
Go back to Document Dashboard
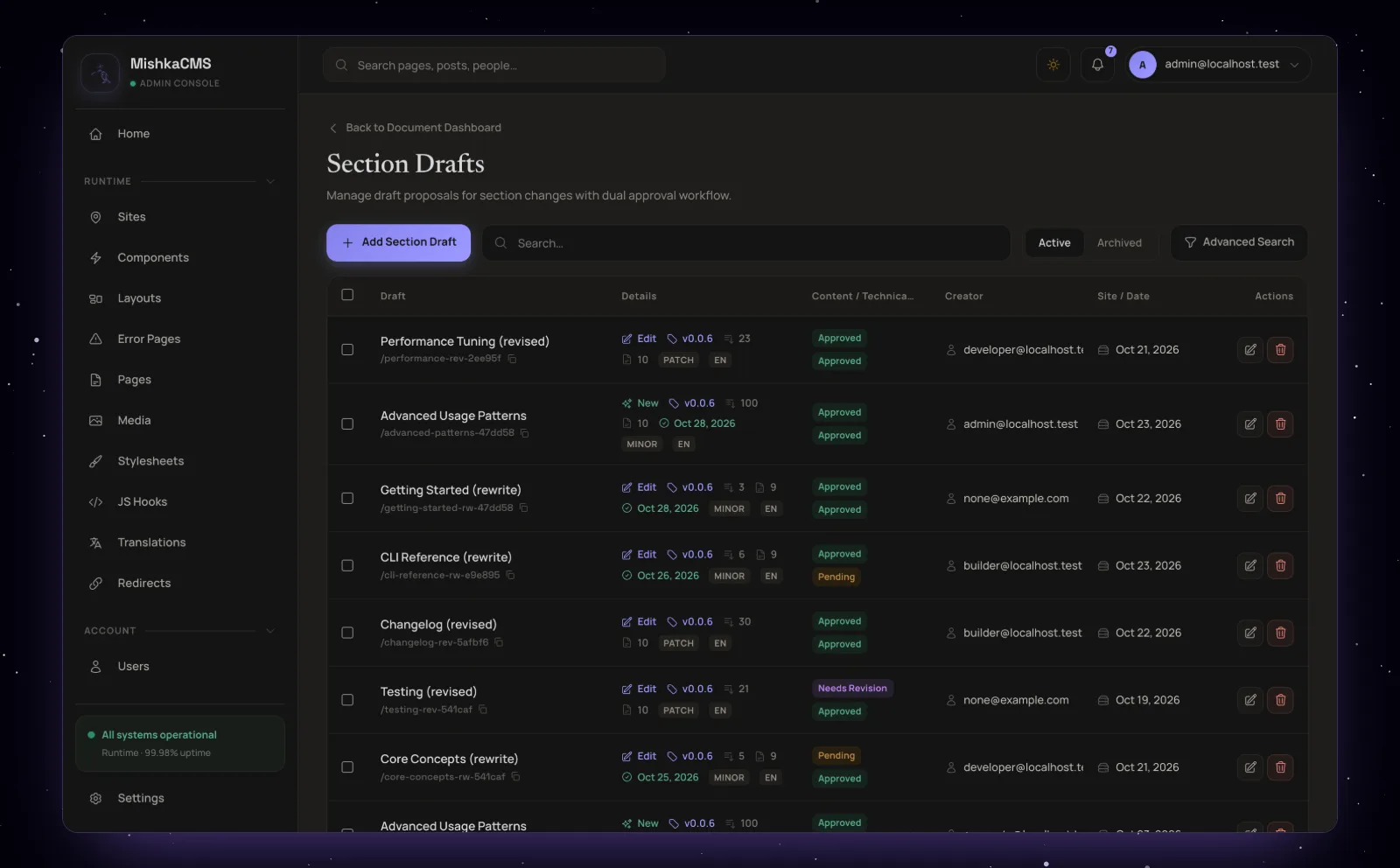pos(415,128)
